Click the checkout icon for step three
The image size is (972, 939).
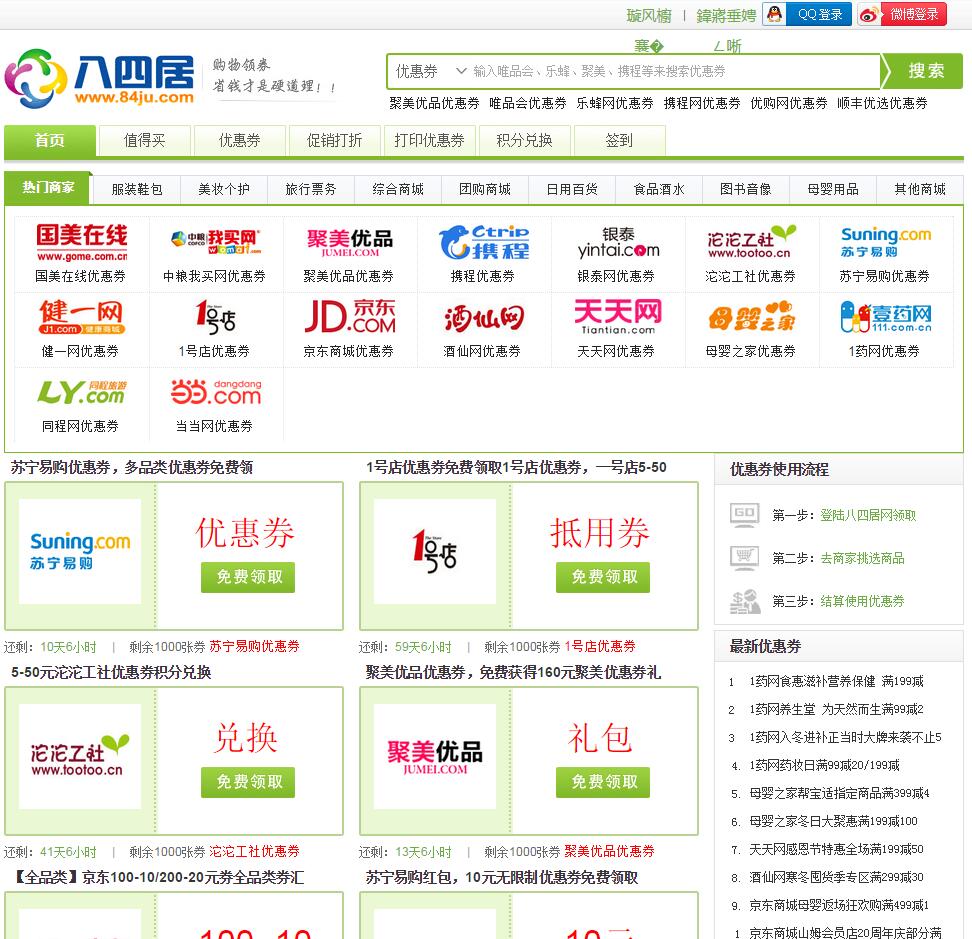pos(745,601)
